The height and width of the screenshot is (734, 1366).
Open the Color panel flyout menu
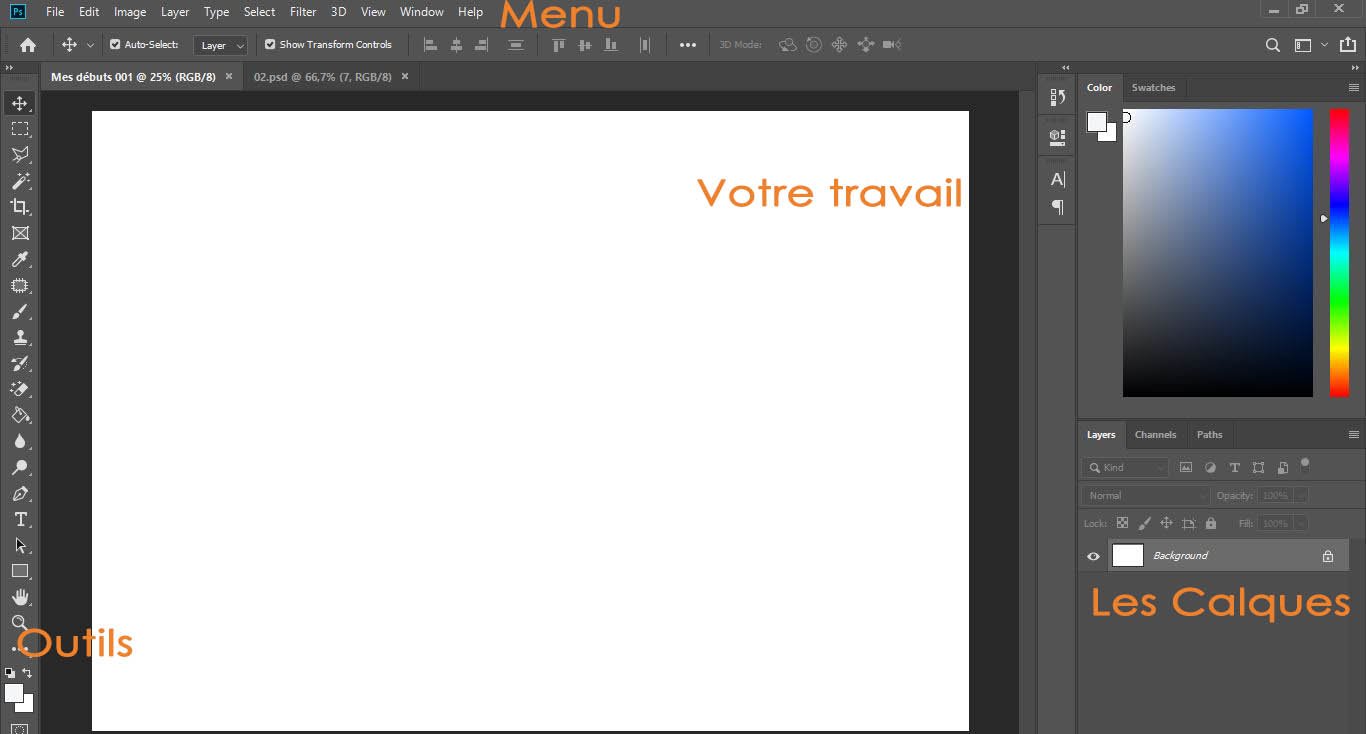click(x=1354, y=88)
